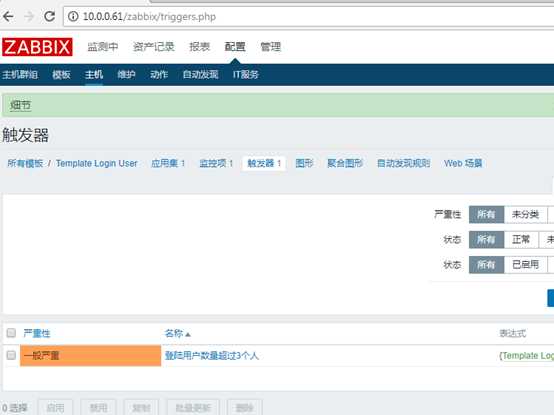
Task: Sort by the 名称 column header
Action: coord(177,333)
